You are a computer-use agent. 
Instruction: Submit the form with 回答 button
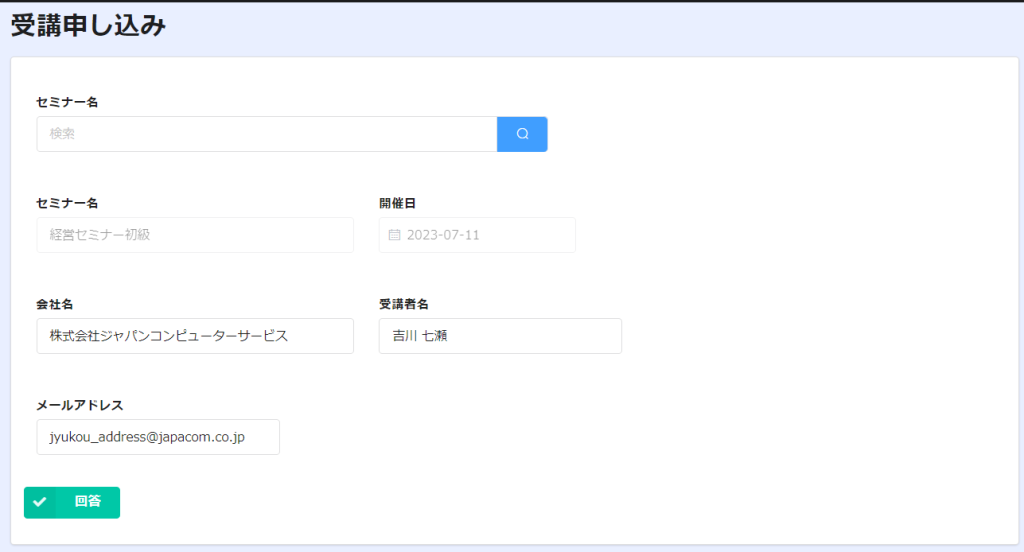click(72, 502)
